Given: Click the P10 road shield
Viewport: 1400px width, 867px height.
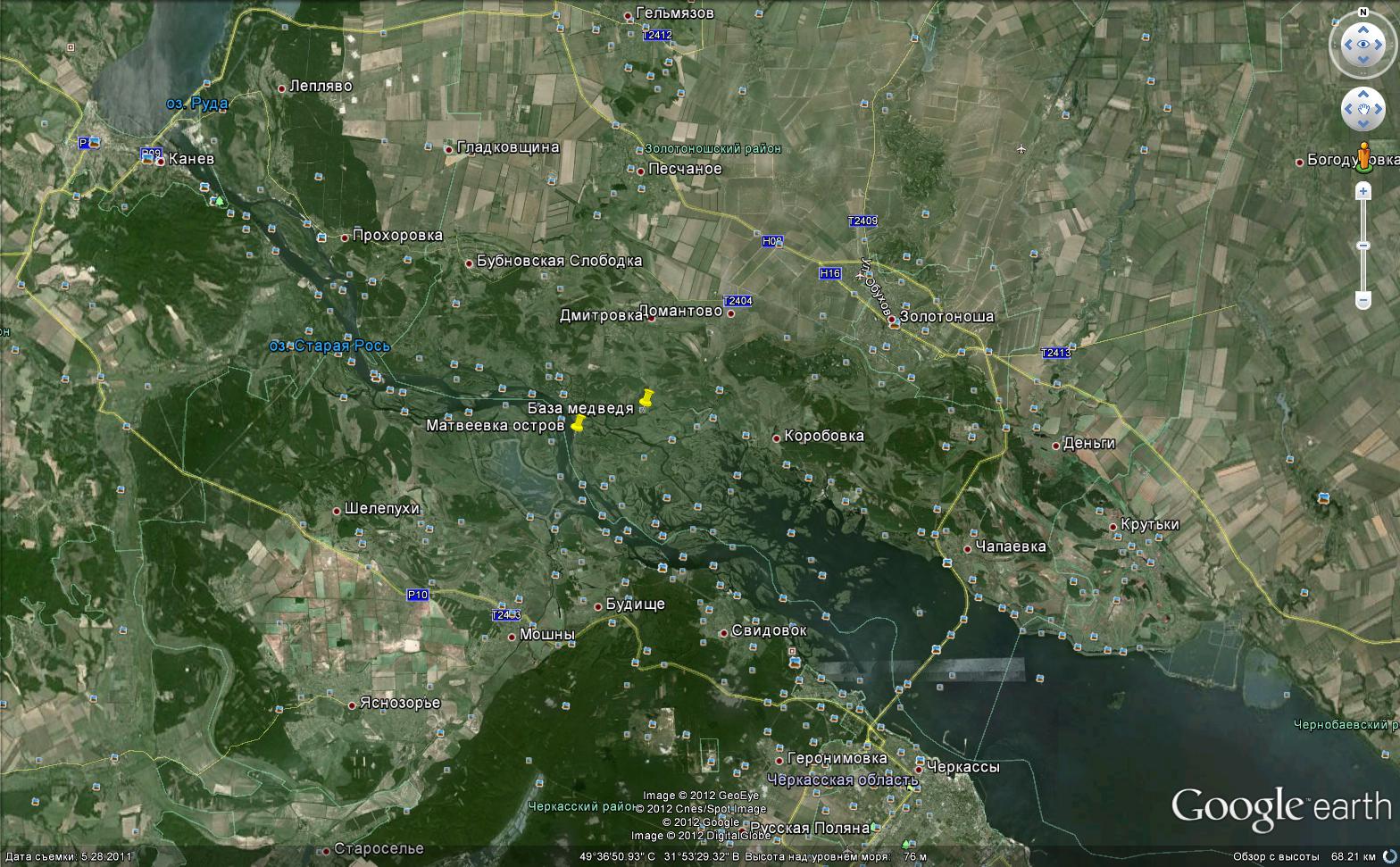Looking at the screenshot, I should (418, 595).
